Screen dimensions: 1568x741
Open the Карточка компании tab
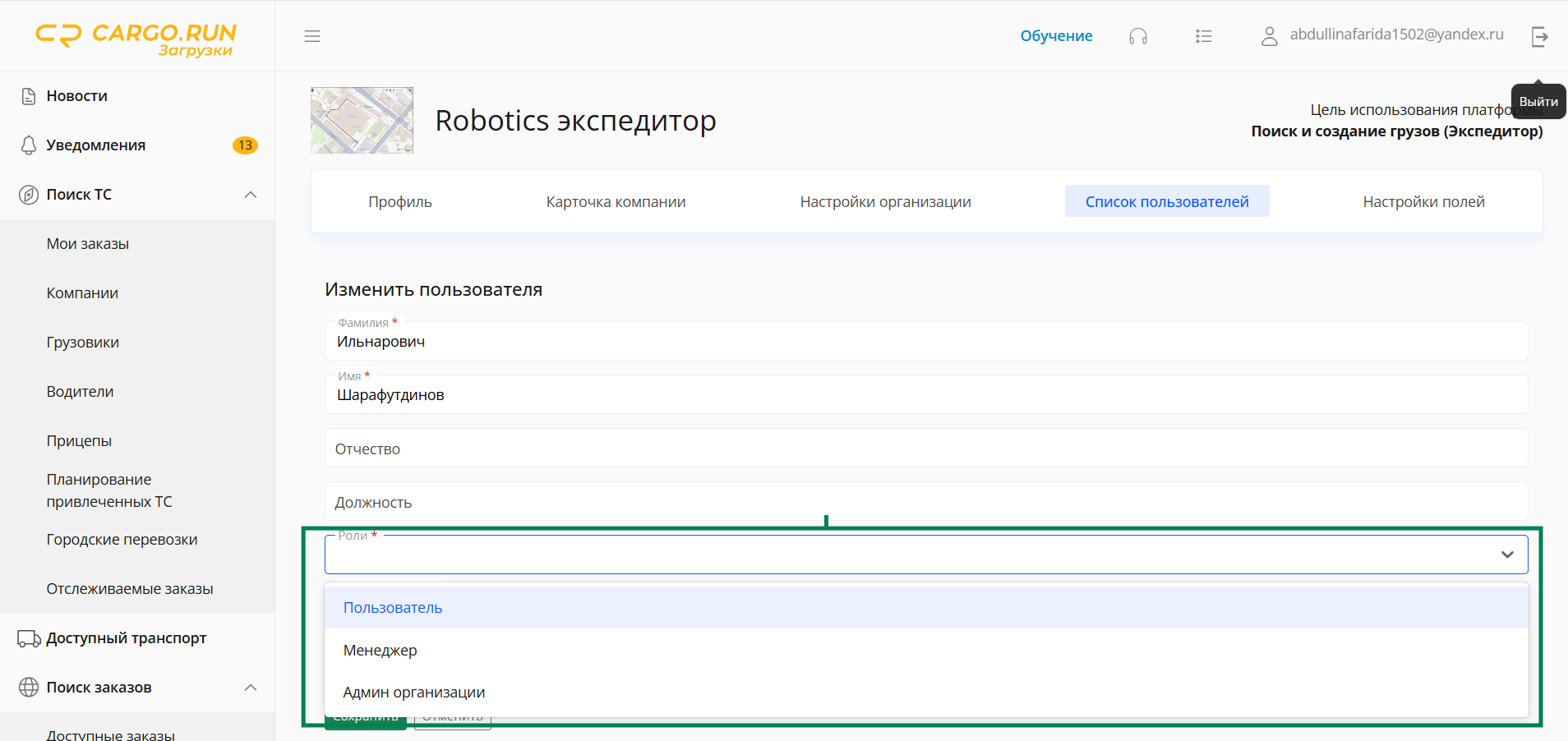616,202
